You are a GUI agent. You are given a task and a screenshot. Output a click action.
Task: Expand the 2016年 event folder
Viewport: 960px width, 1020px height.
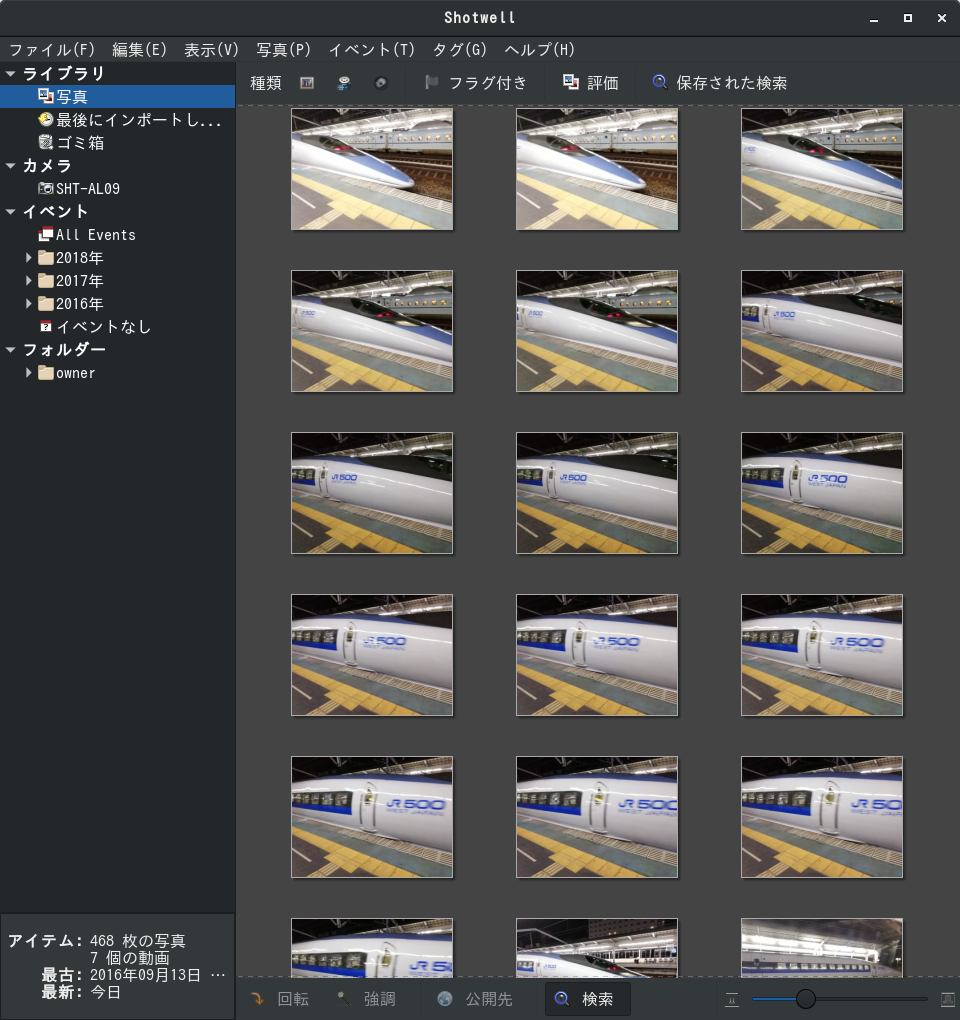tap(28, 304)
